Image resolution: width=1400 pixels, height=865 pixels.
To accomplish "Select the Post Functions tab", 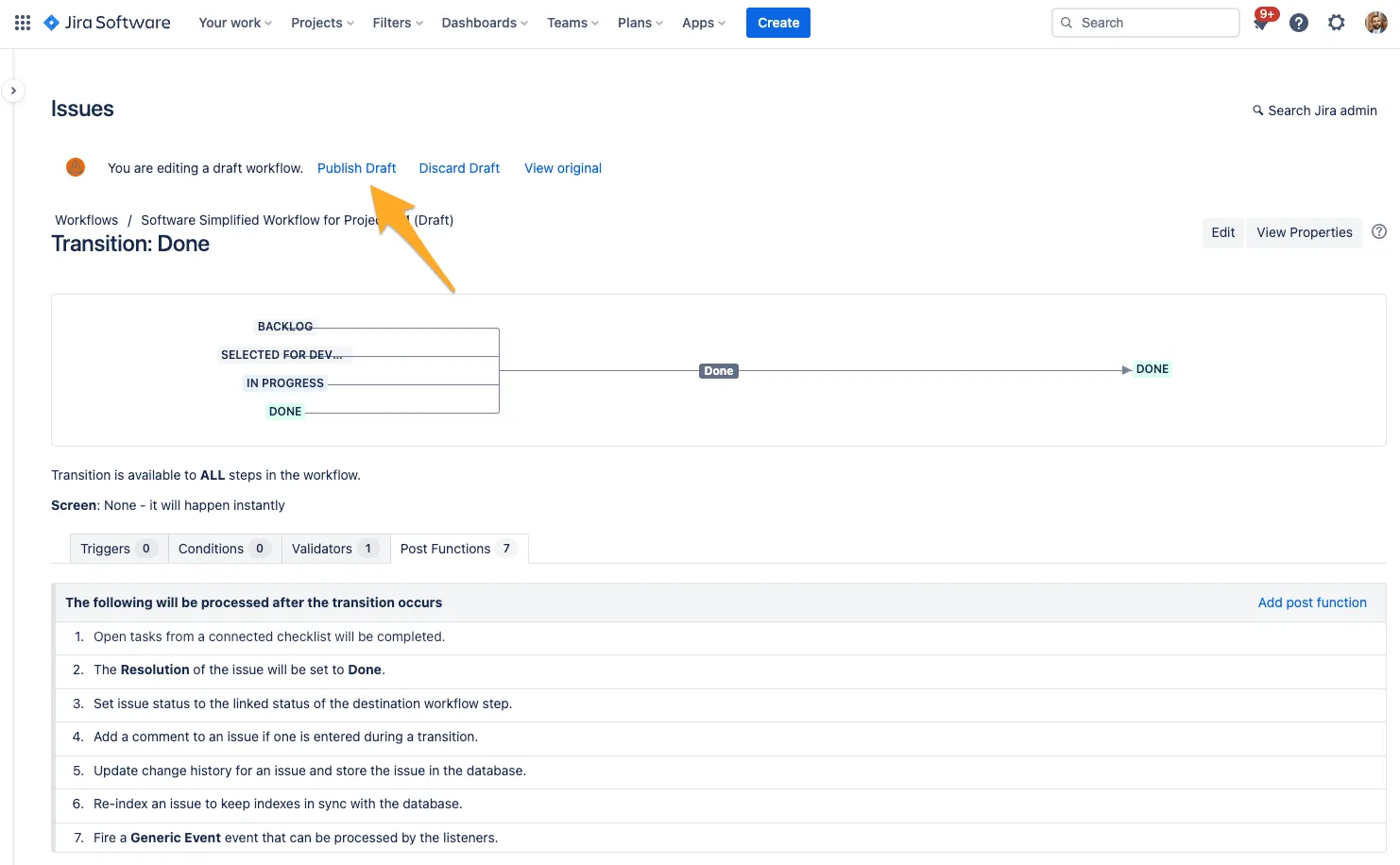I will click(459, 549).
